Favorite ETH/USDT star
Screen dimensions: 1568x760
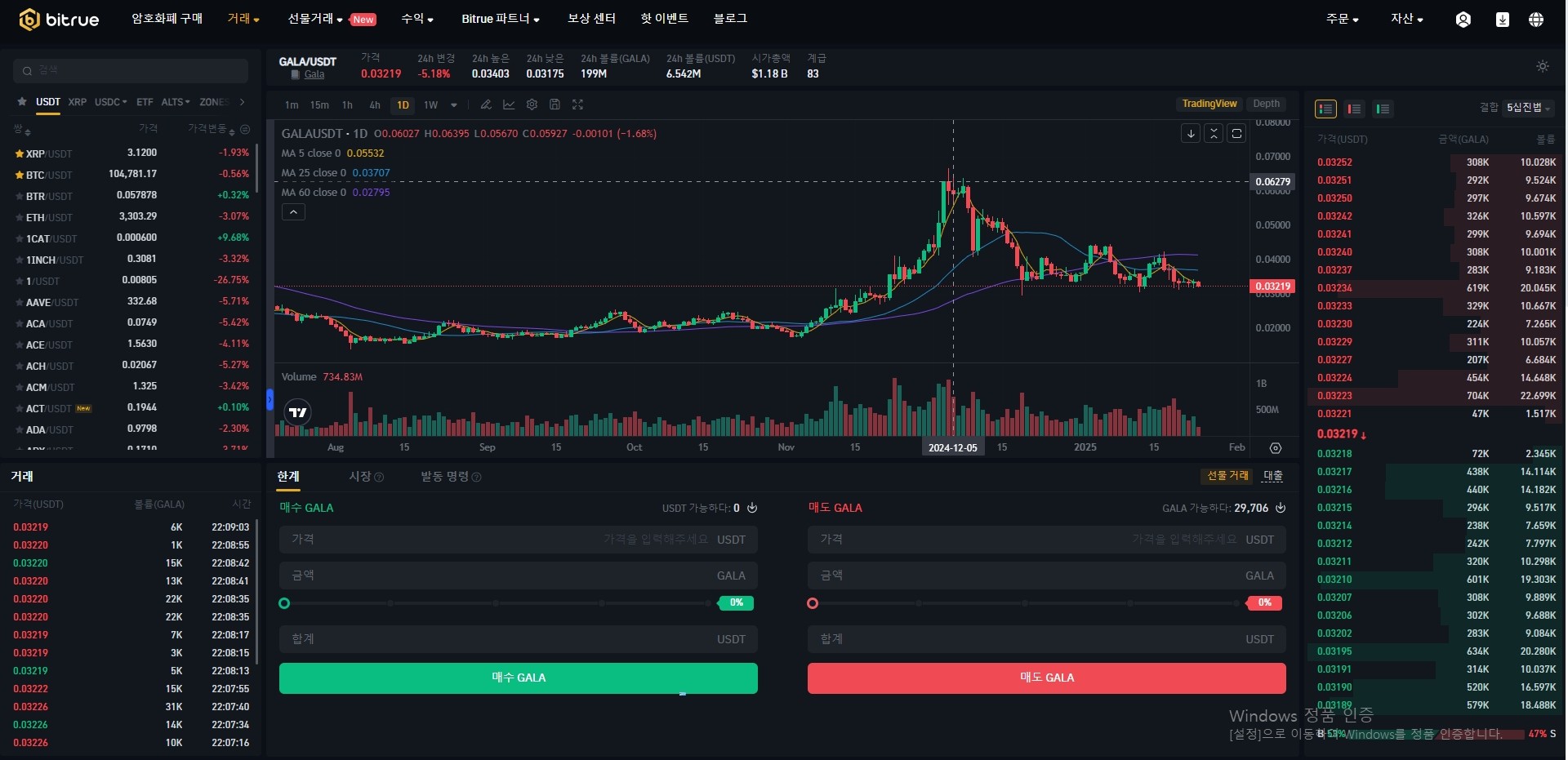[20, 217]
